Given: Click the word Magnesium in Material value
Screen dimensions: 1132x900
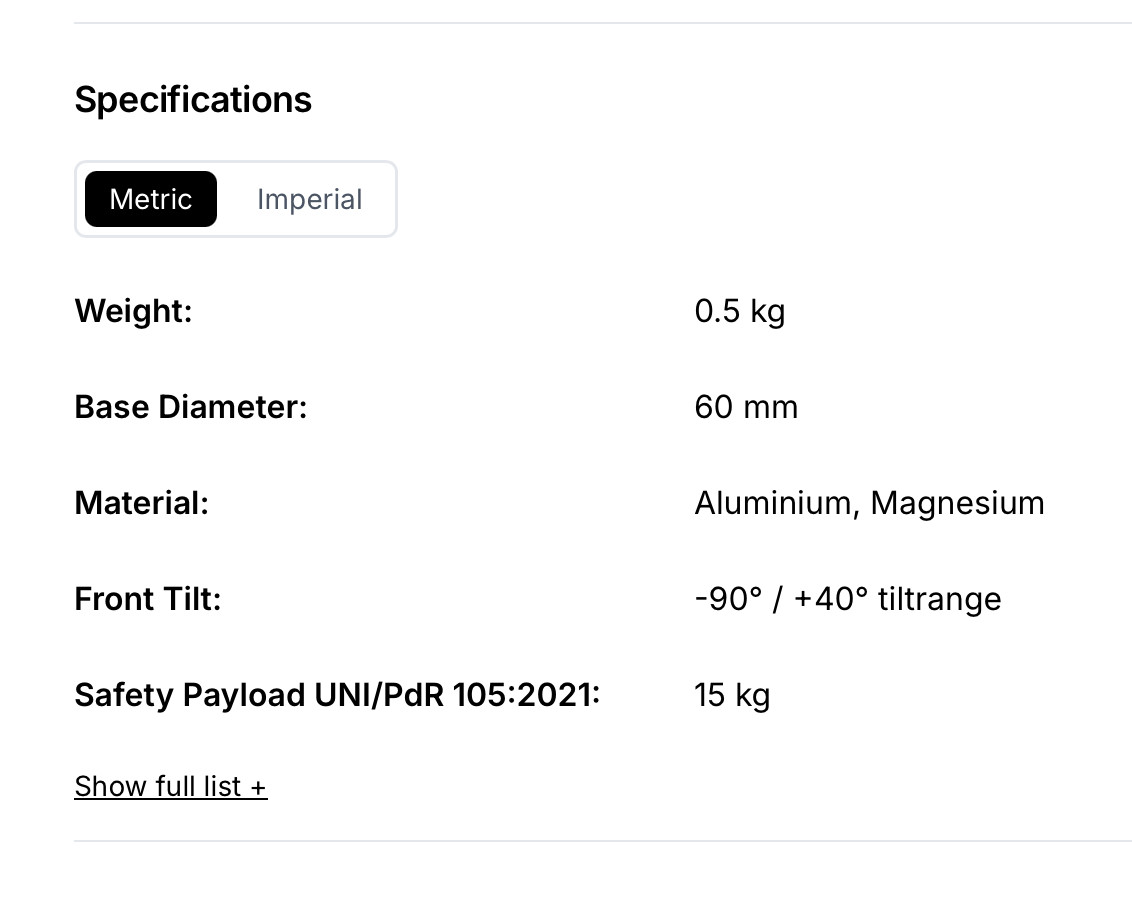Looking at the screenshot, I should [x=957, y=503].
